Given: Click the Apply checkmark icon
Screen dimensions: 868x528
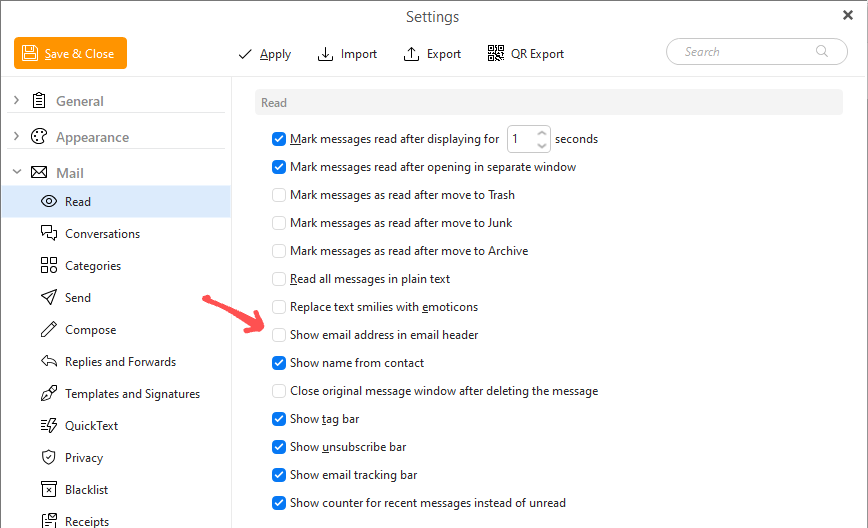Looking at the screenshot, I should pyautogui.click(x=245, y=54).
